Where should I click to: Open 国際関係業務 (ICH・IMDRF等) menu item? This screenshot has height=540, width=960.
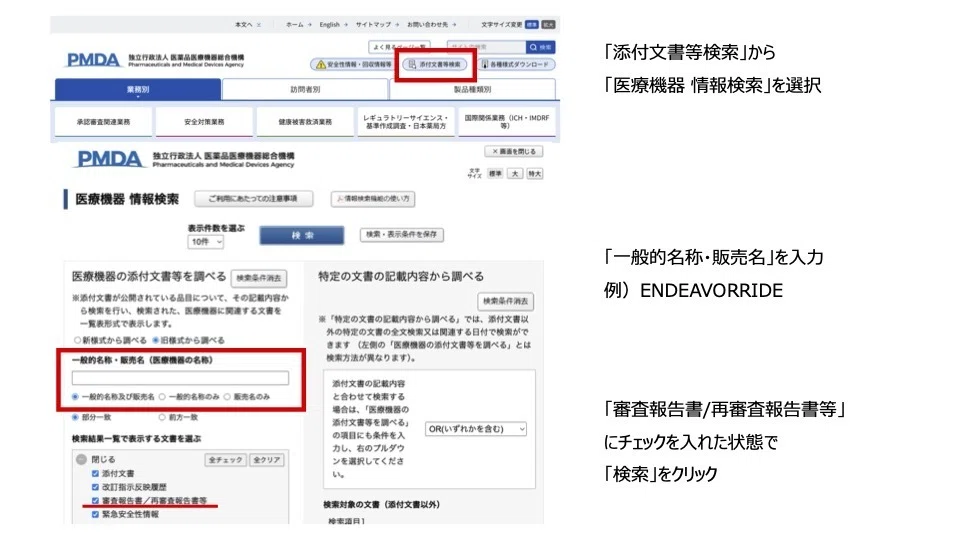pos(507,122)
